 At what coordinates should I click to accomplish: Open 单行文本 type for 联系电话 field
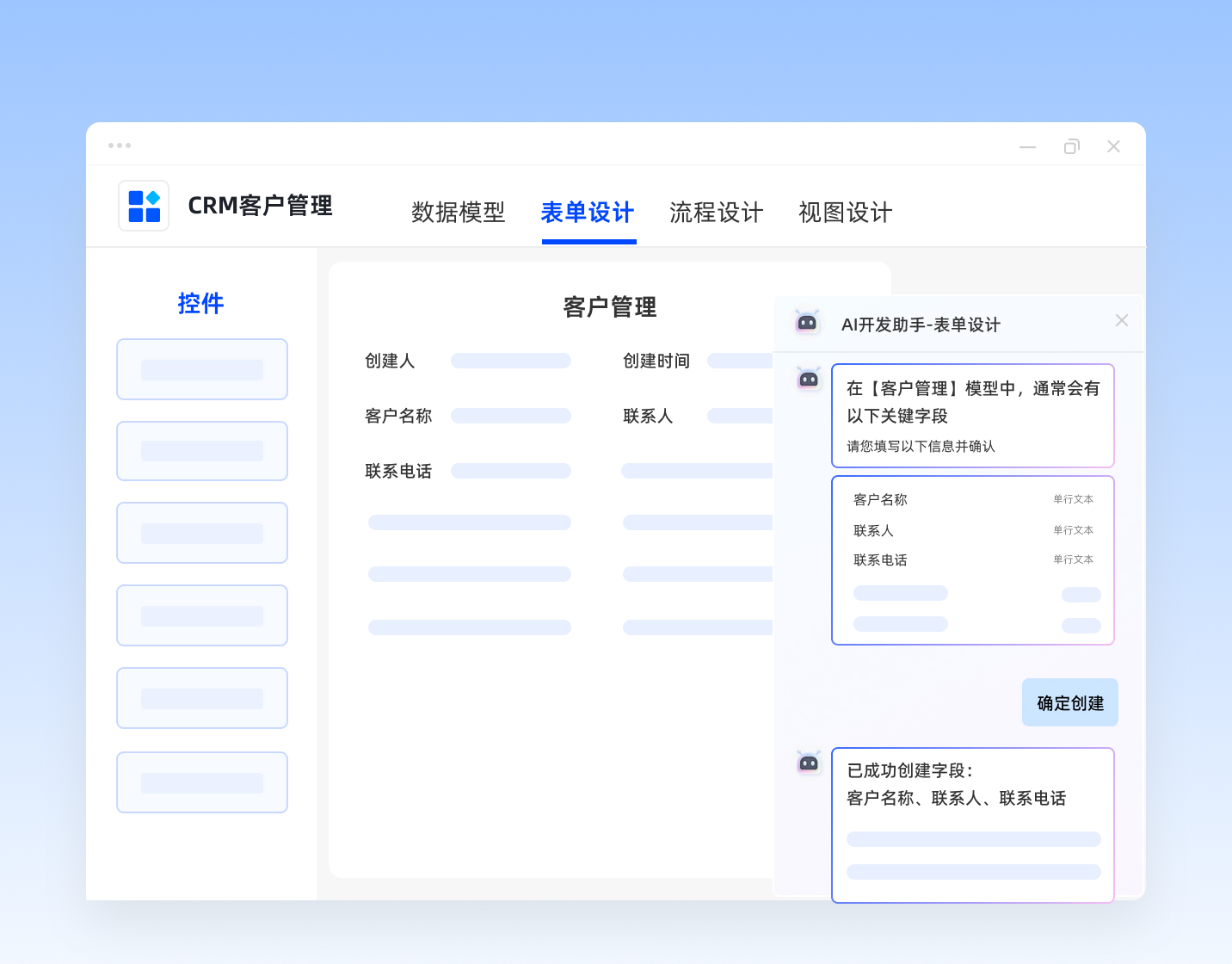pos(1073,559)
